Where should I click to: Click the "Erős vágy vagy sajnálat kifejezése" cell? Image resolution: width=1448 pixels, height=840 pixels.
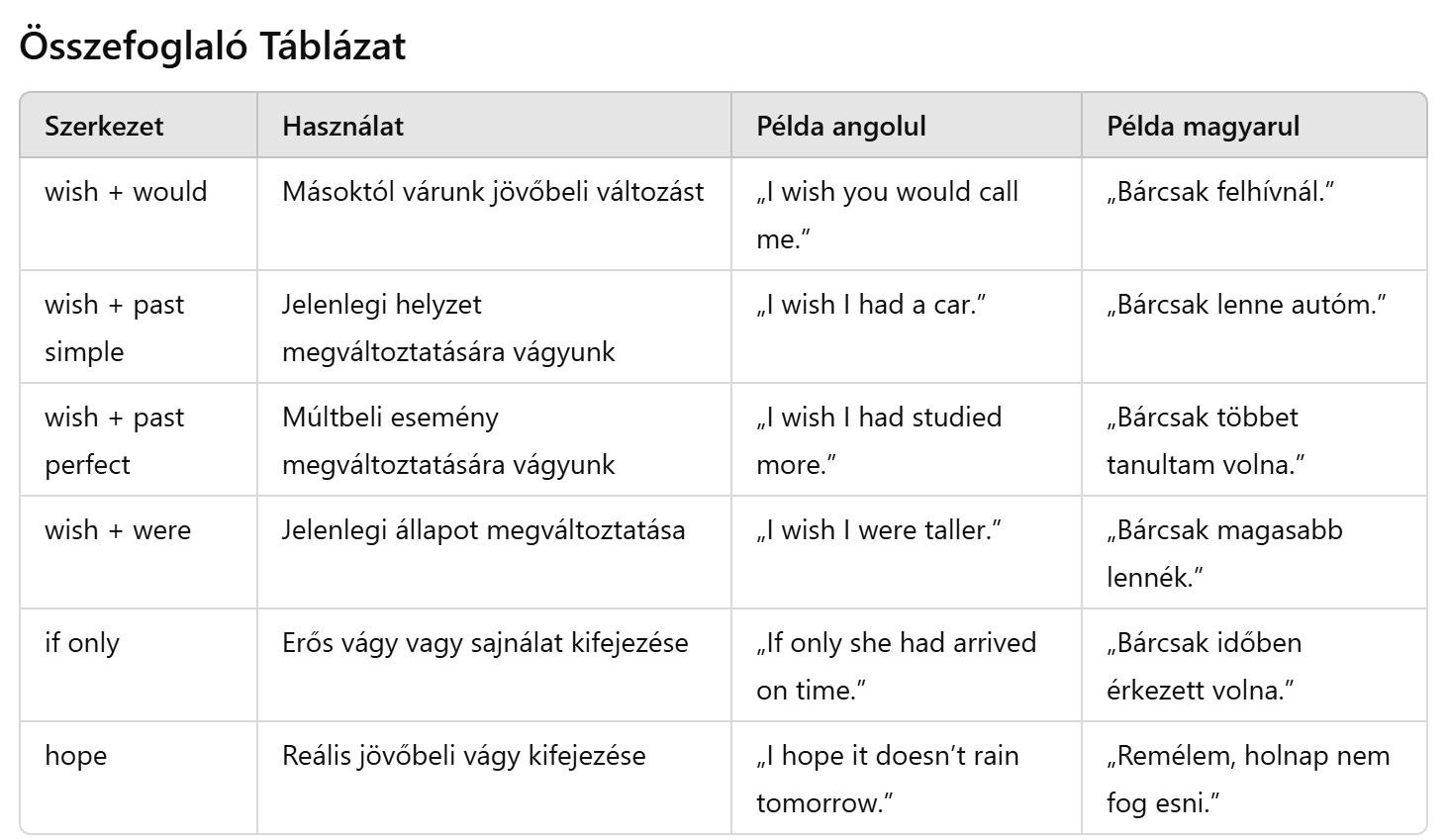(485, 643)
